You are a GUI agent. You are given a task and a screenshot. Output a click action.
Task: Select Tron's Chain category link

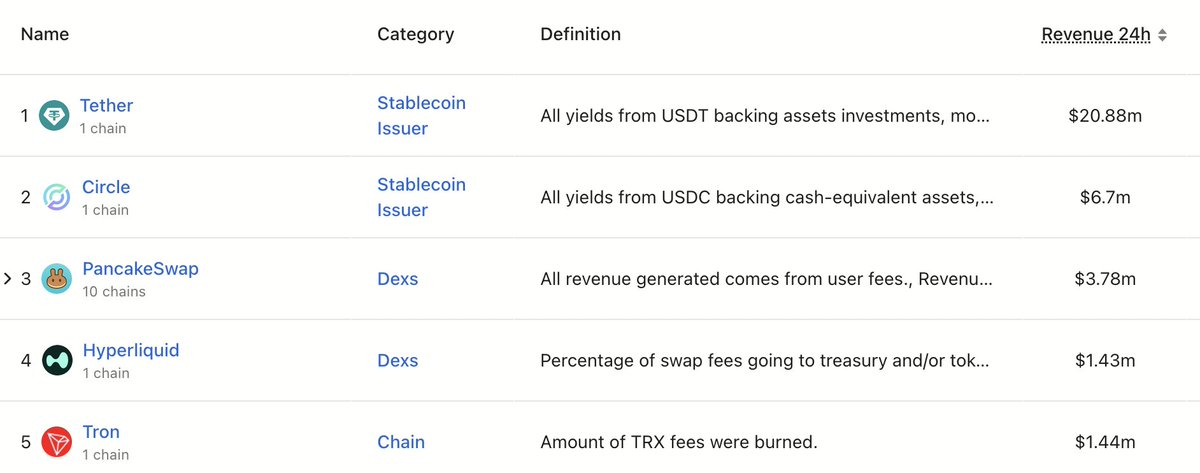[401, 442]
